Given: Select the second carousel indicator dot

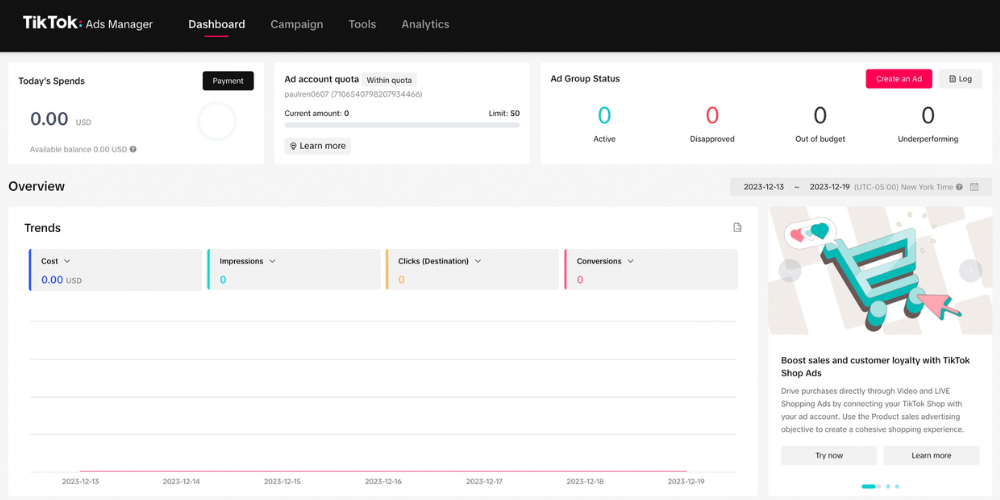Looking at the screenshot, I should pyautogui.click(x=888, y=486).
